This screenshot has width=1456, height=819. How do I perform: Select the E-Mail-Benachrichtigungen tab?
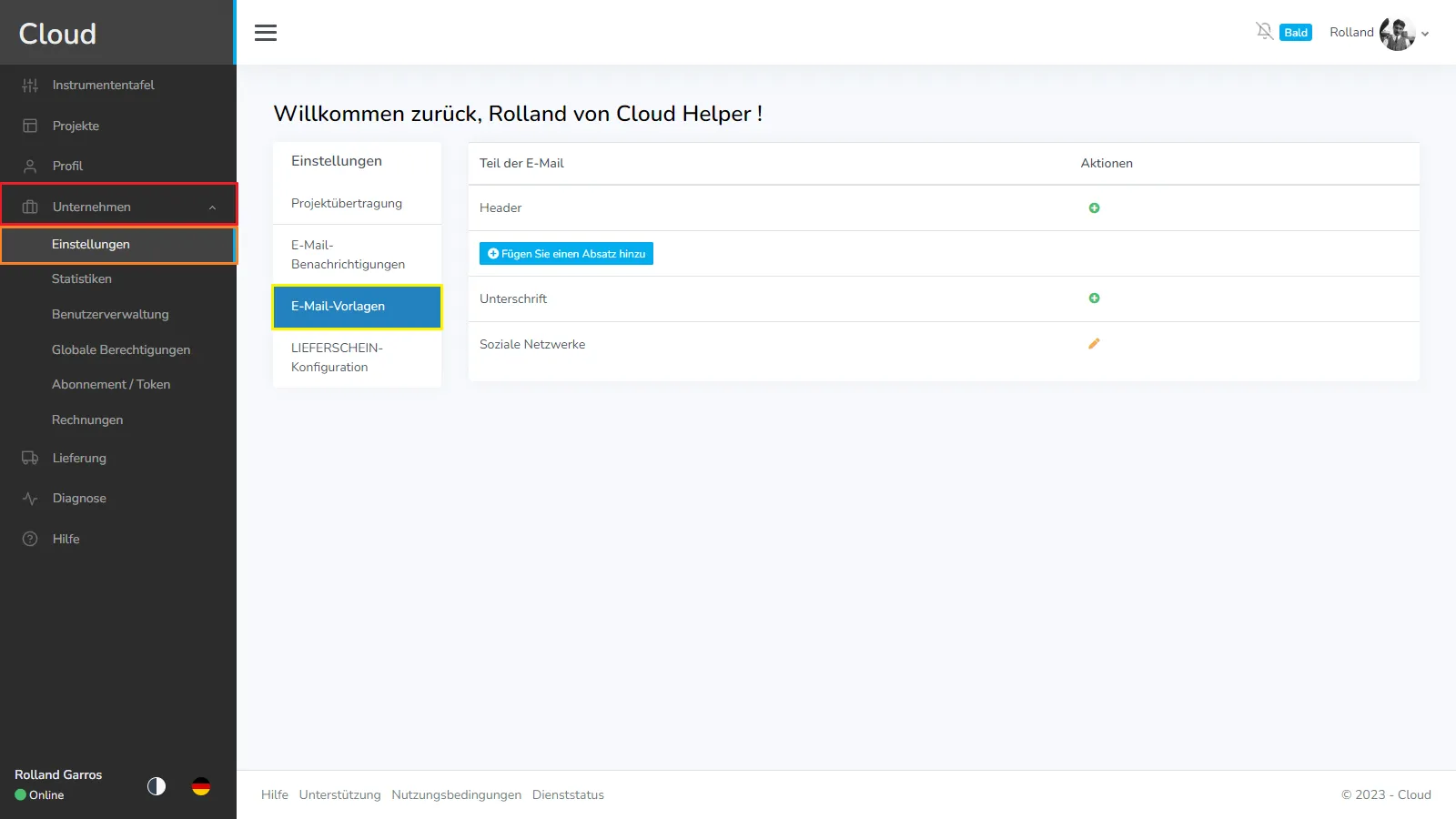[348, 255]
